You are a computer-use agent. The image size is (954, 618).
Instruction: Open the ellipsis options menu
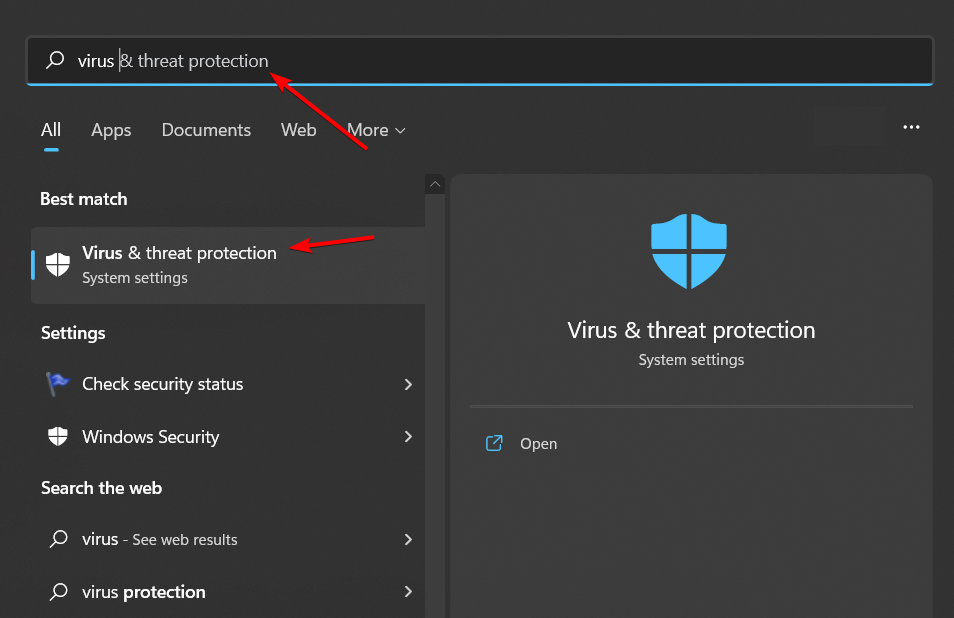(x=911, y=126)
